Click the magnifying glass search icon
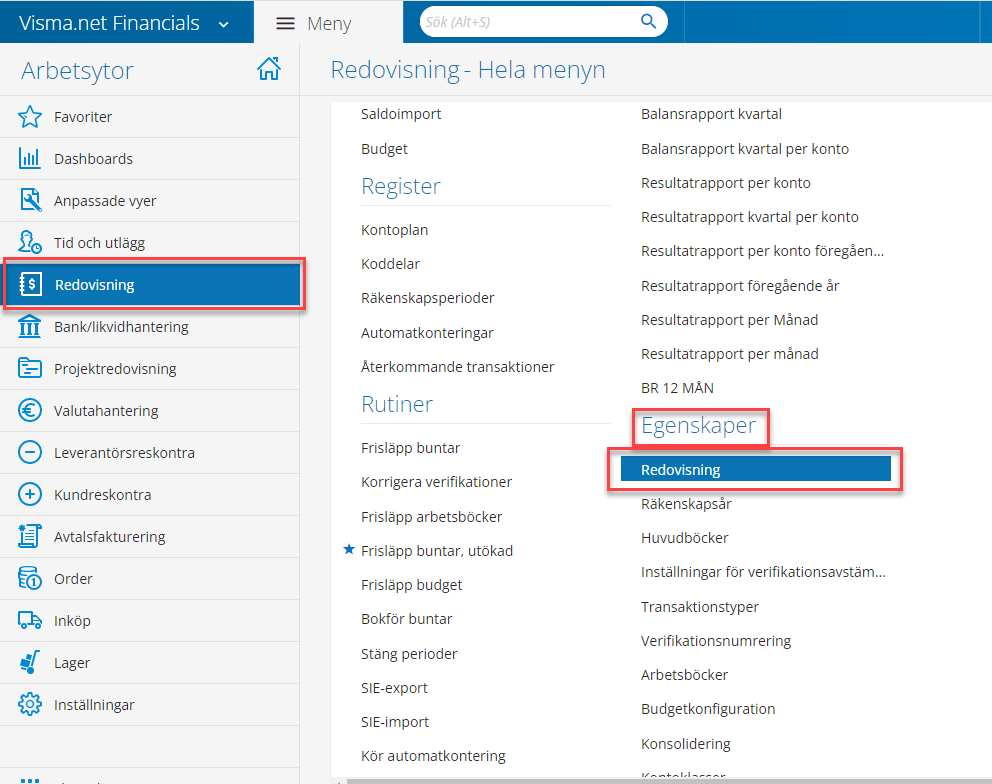 tap(648, 21)
